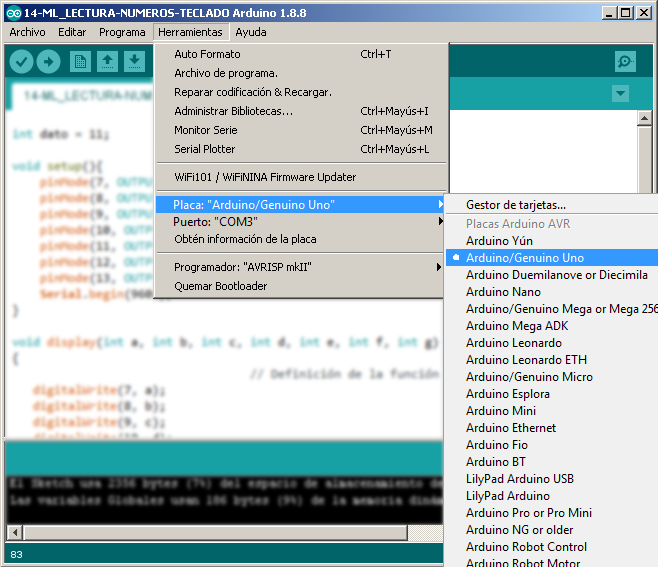The height and width of the screenshot is (567, 658).
Task: Click the New sketch toolbar icon
Action: coord(80,62)
